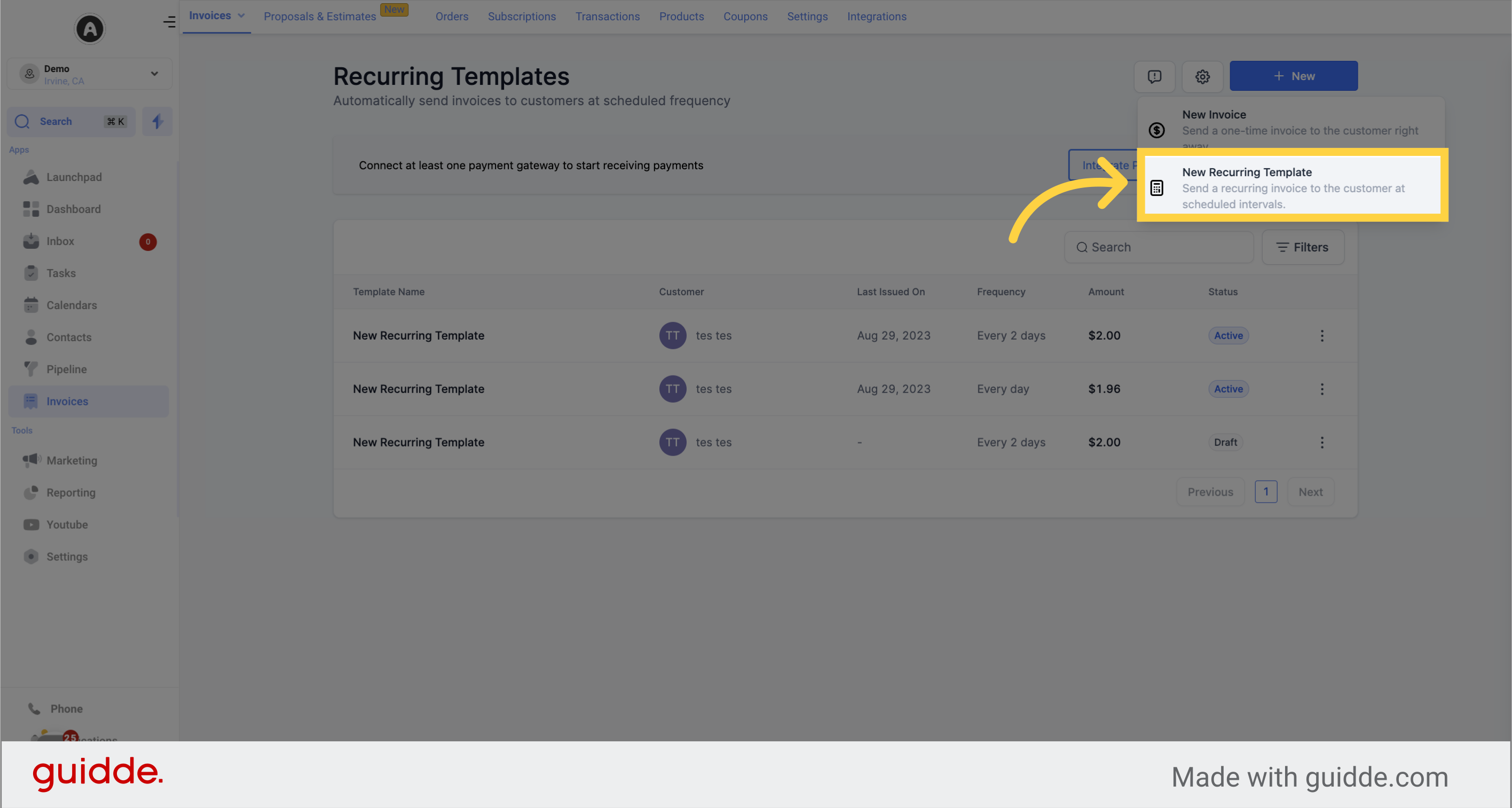Go to the Products tab
The image size is (1512, 808).
tap(681, 17)
